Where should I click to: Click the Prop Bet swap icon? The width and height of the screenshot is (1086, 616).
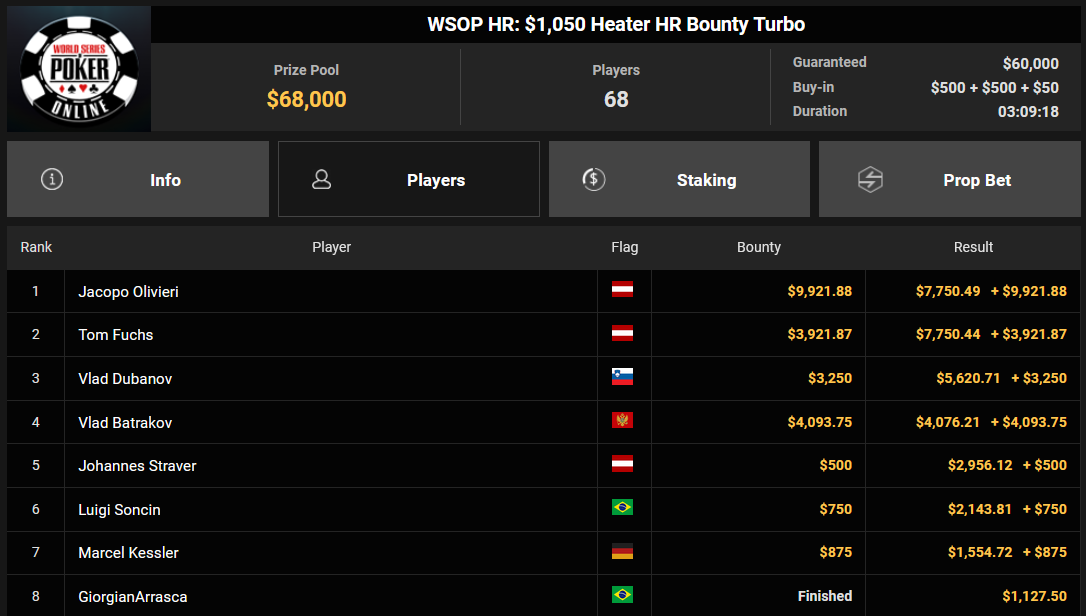(x=870, y=179)
